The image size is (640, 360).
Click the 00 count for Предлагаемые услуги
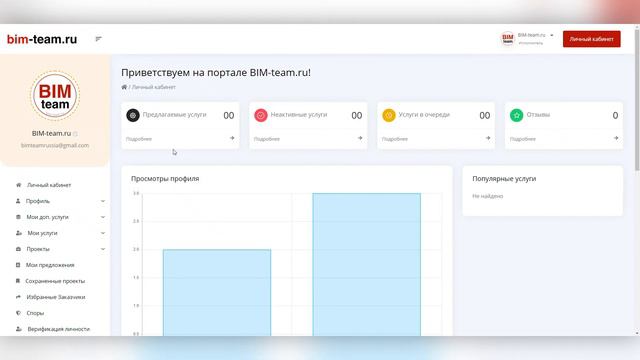pyautogui.click(x=229, y=116)
